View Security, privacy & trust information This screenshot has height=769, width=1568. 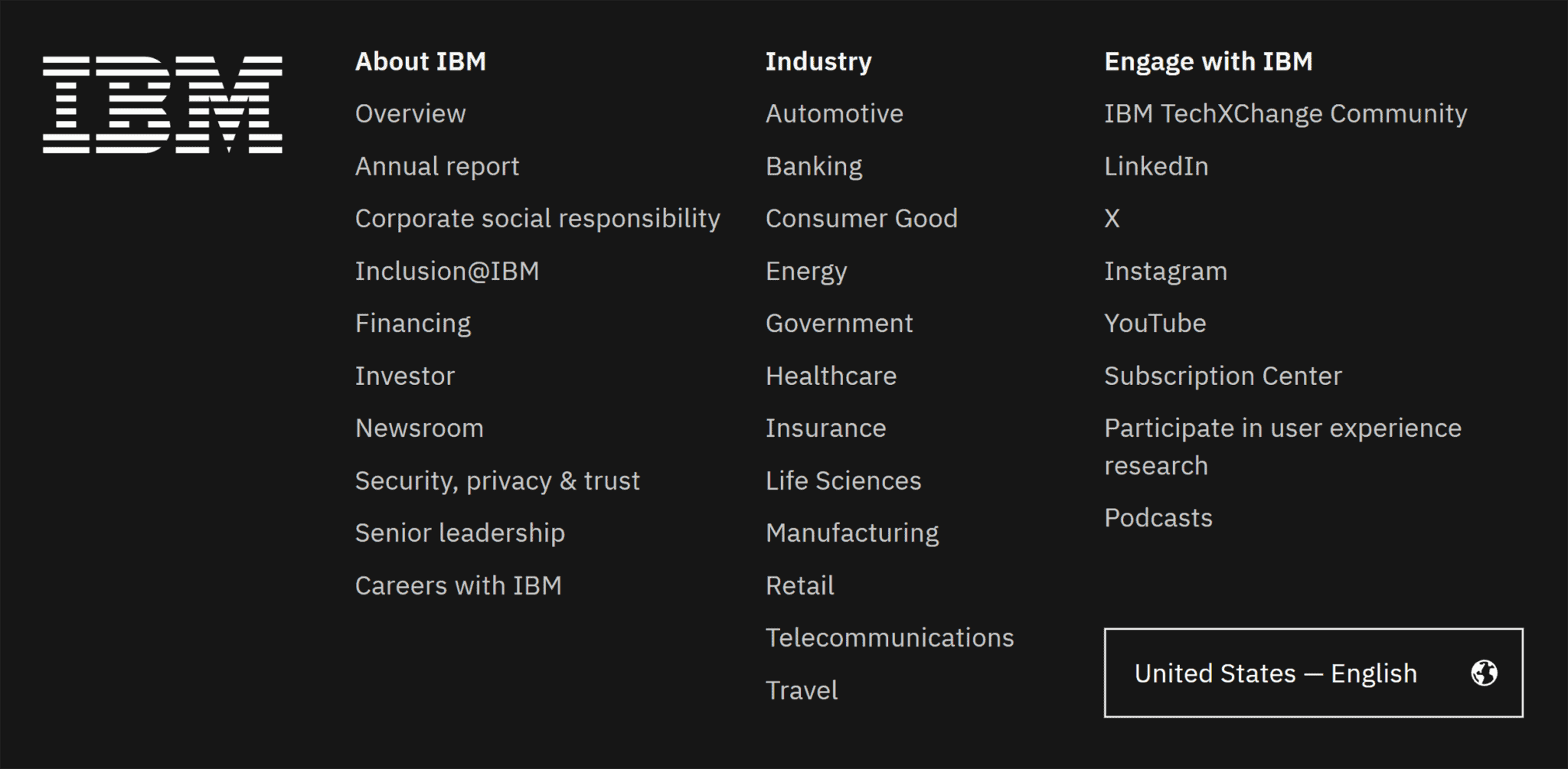coord(498,481)
